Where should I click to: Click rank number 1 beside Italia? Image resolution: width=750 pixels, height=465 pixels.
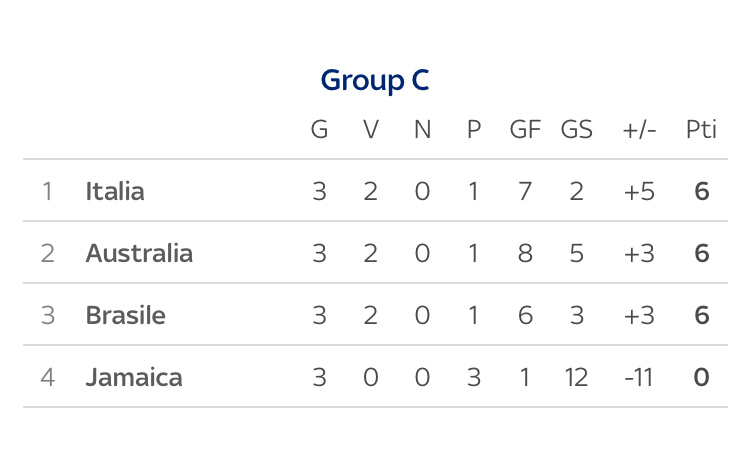tap(47, 191)
